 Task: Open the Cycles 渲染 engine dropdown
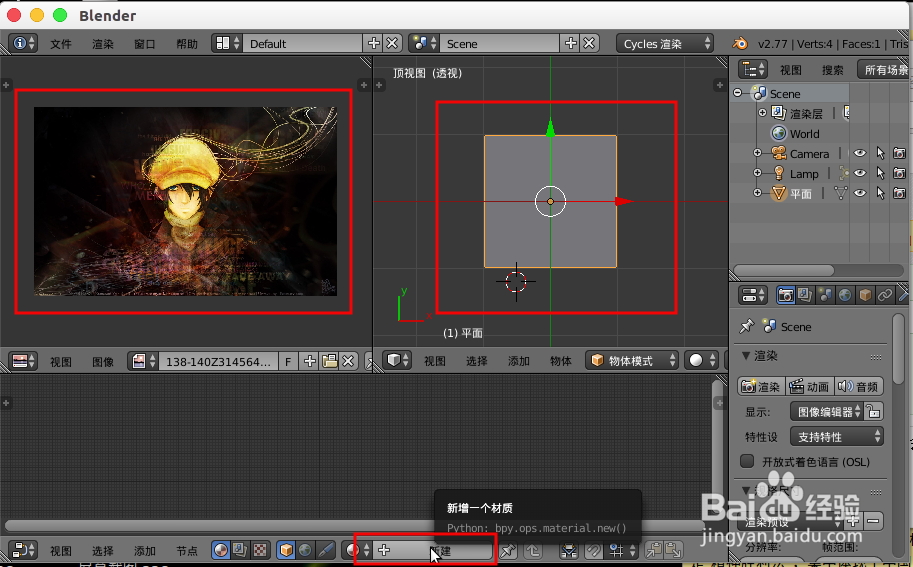(664, 44)
